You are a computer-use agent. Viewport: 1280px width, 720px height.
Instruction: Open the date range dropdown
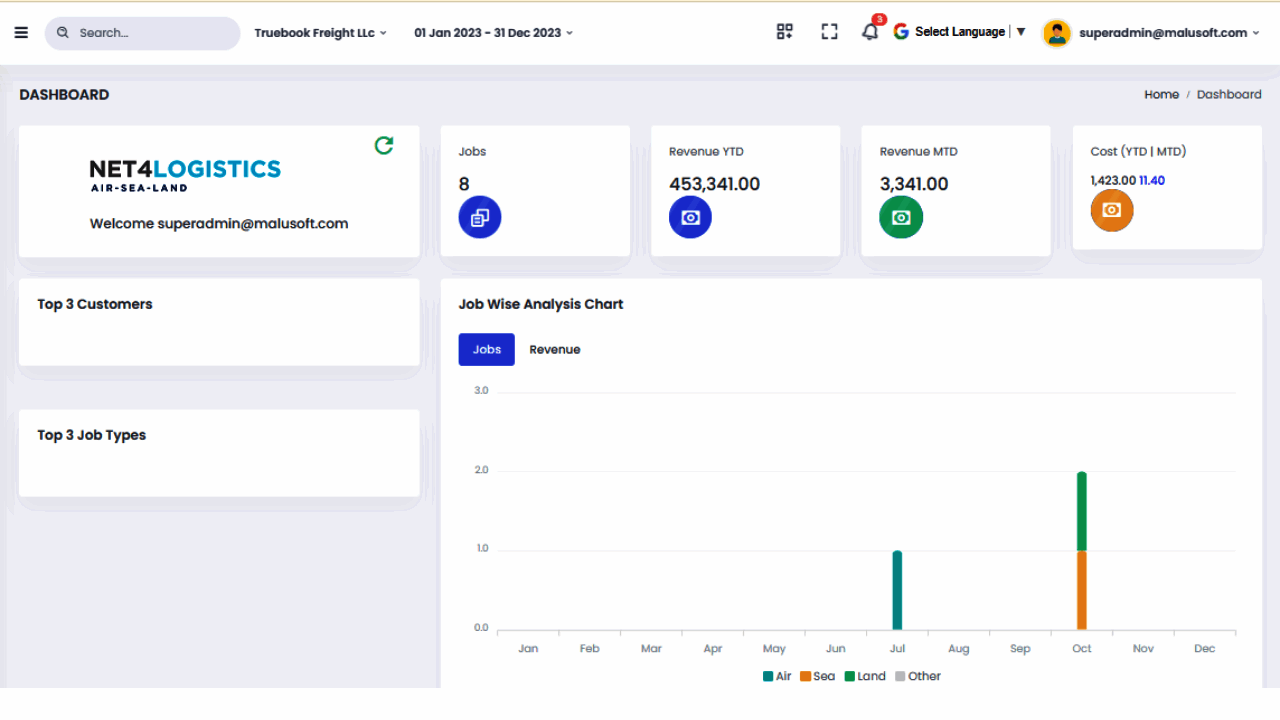[x=494, y=33]
